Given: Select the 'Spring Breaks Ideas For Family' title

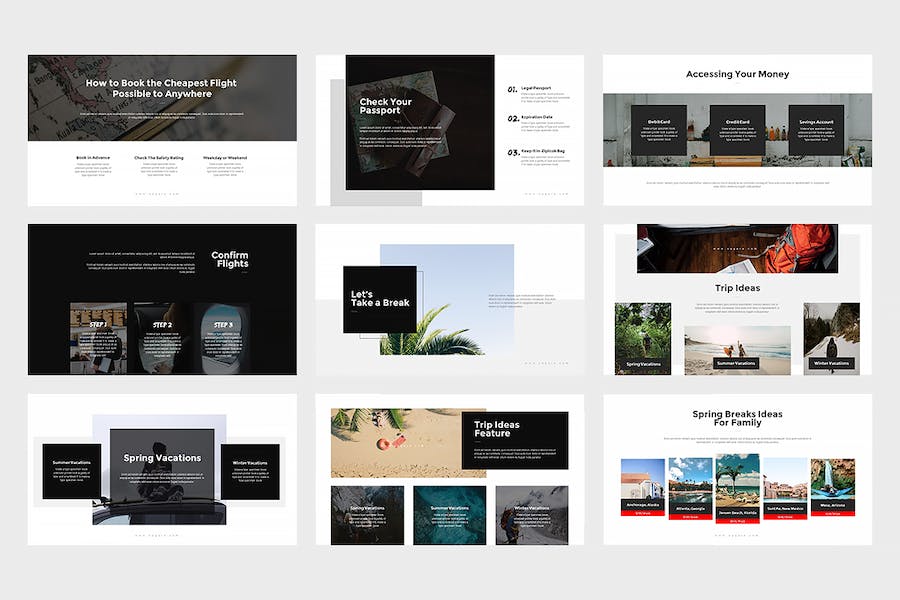Looking at the screenshot, I should point(737,418).
